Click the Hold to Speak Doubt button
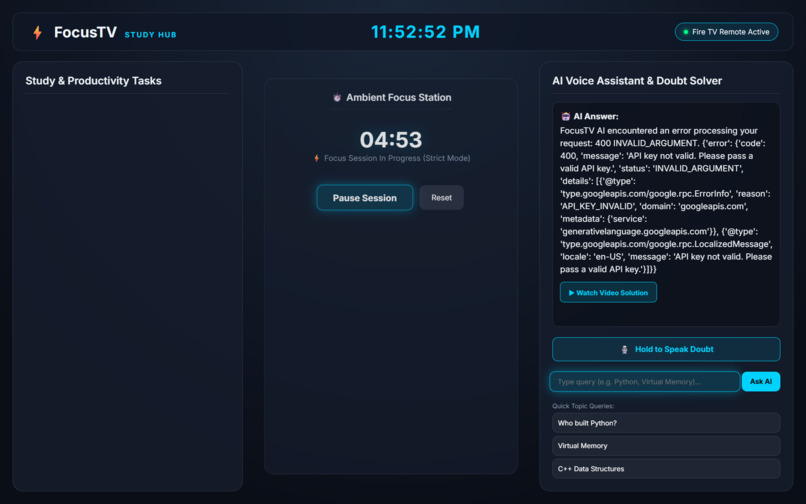The image size is (806, 504). click(x=666, y=349)
